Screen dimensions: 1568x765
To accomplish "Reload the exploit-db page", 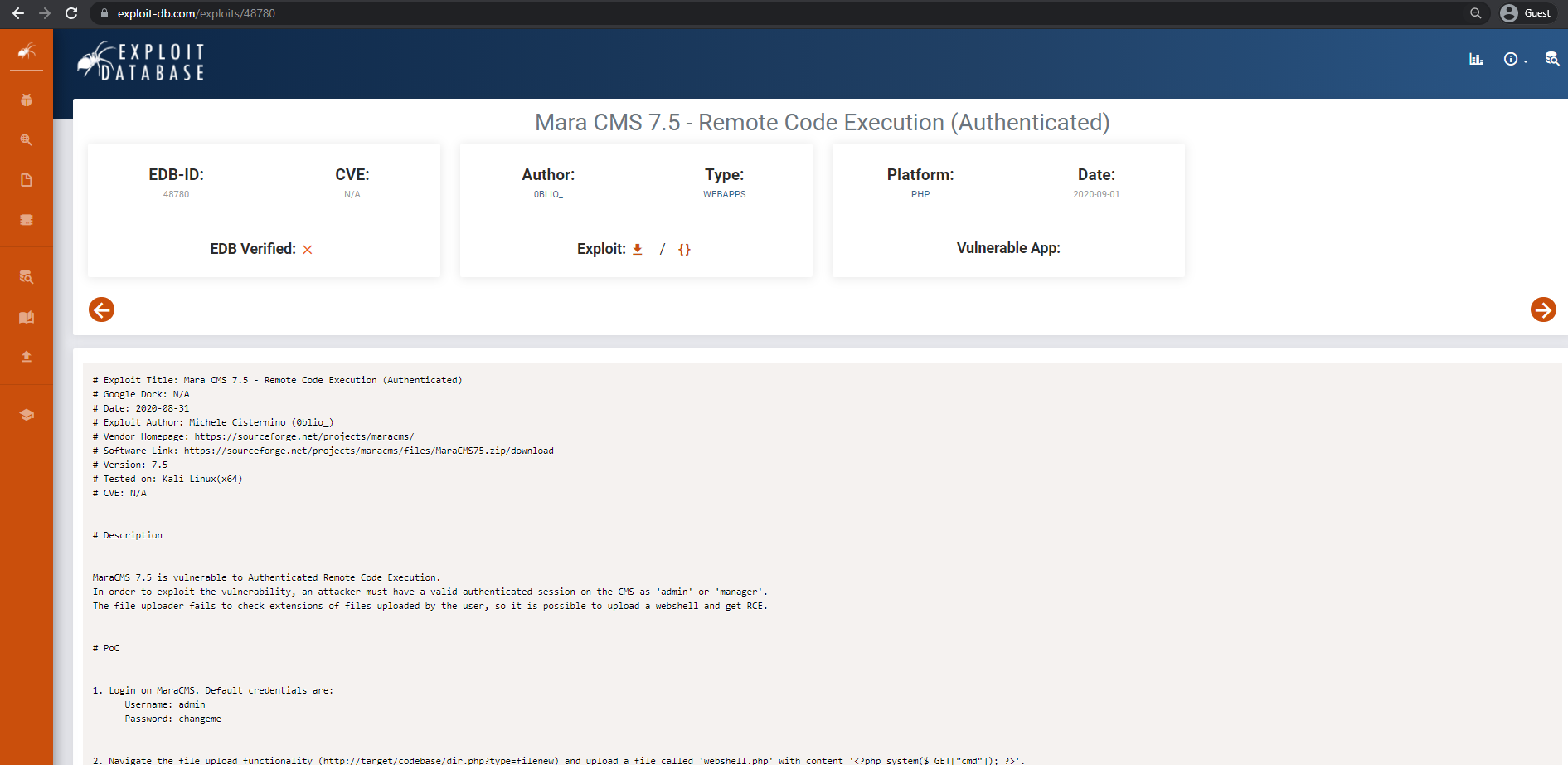I will (x=71, y=13).
